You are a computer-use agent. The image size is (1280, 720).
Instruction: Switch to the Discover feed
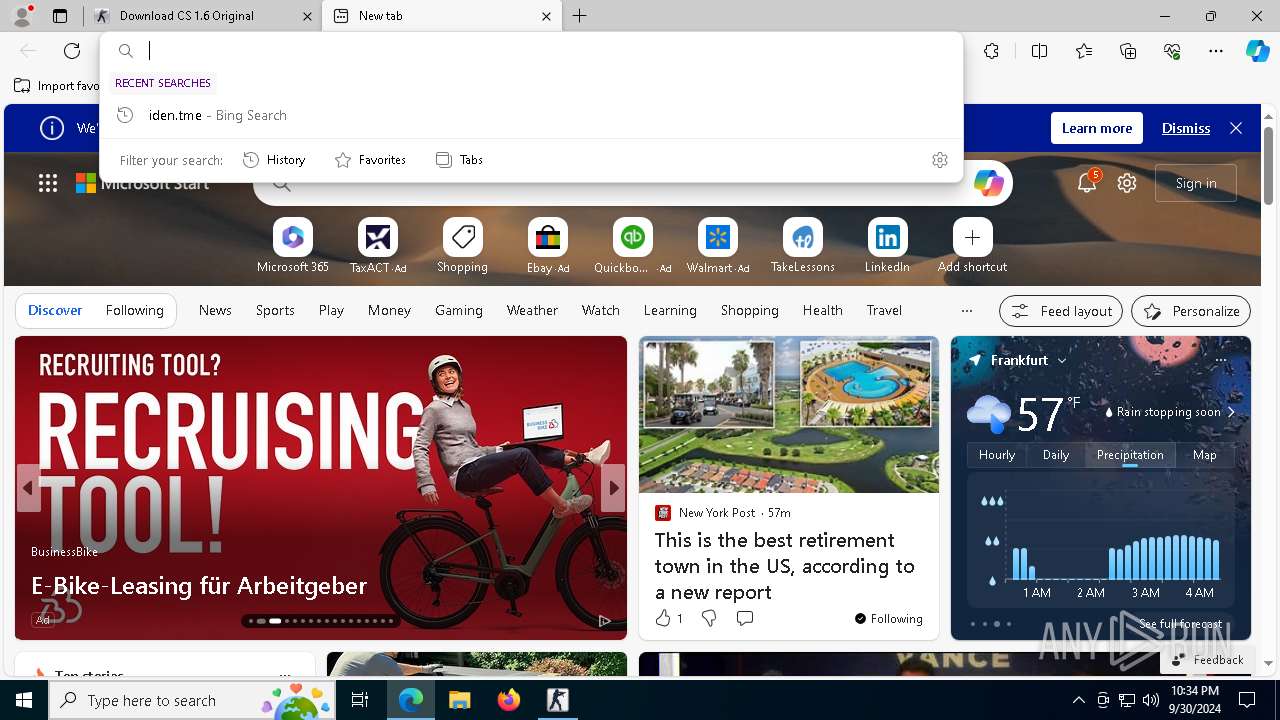tap(55, 311)
